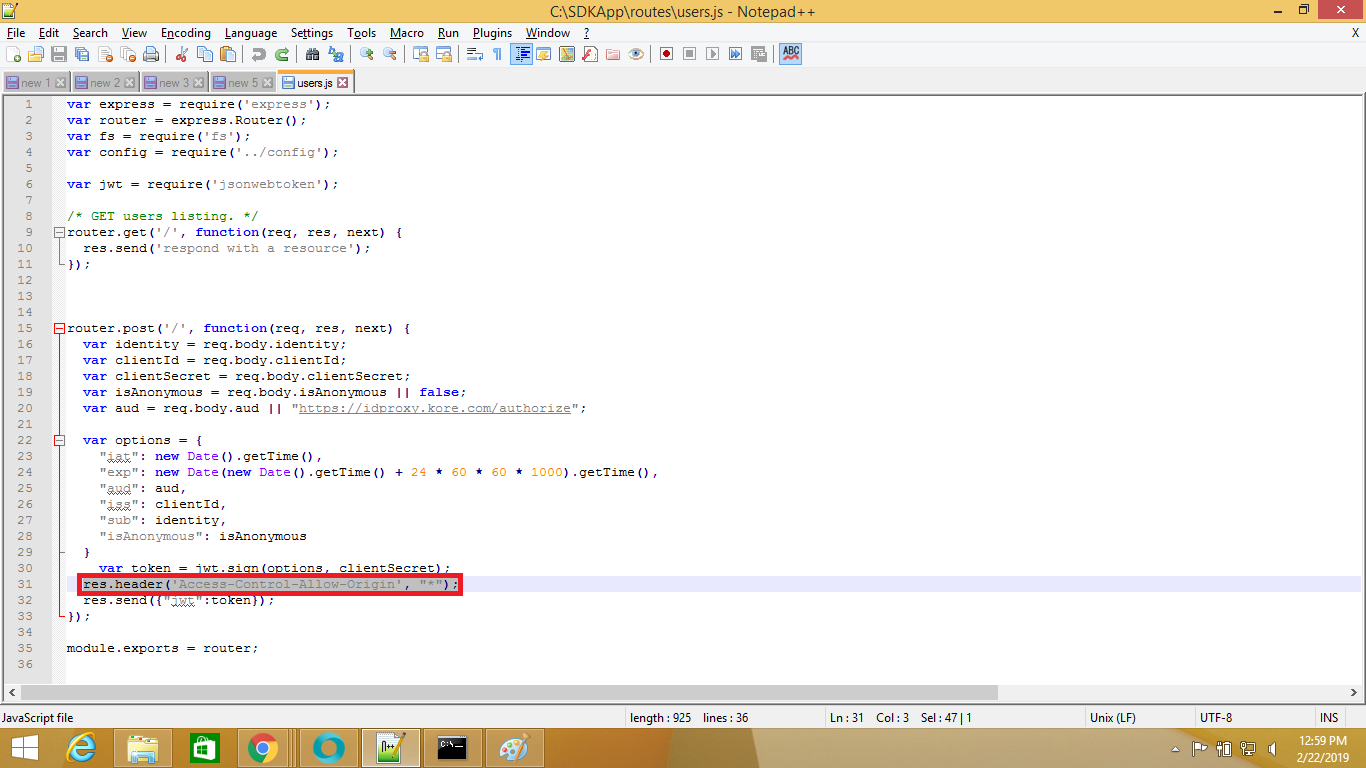Open the Edit menu
The height and width of the screenshot is (768, 1366).
point(49,33)
